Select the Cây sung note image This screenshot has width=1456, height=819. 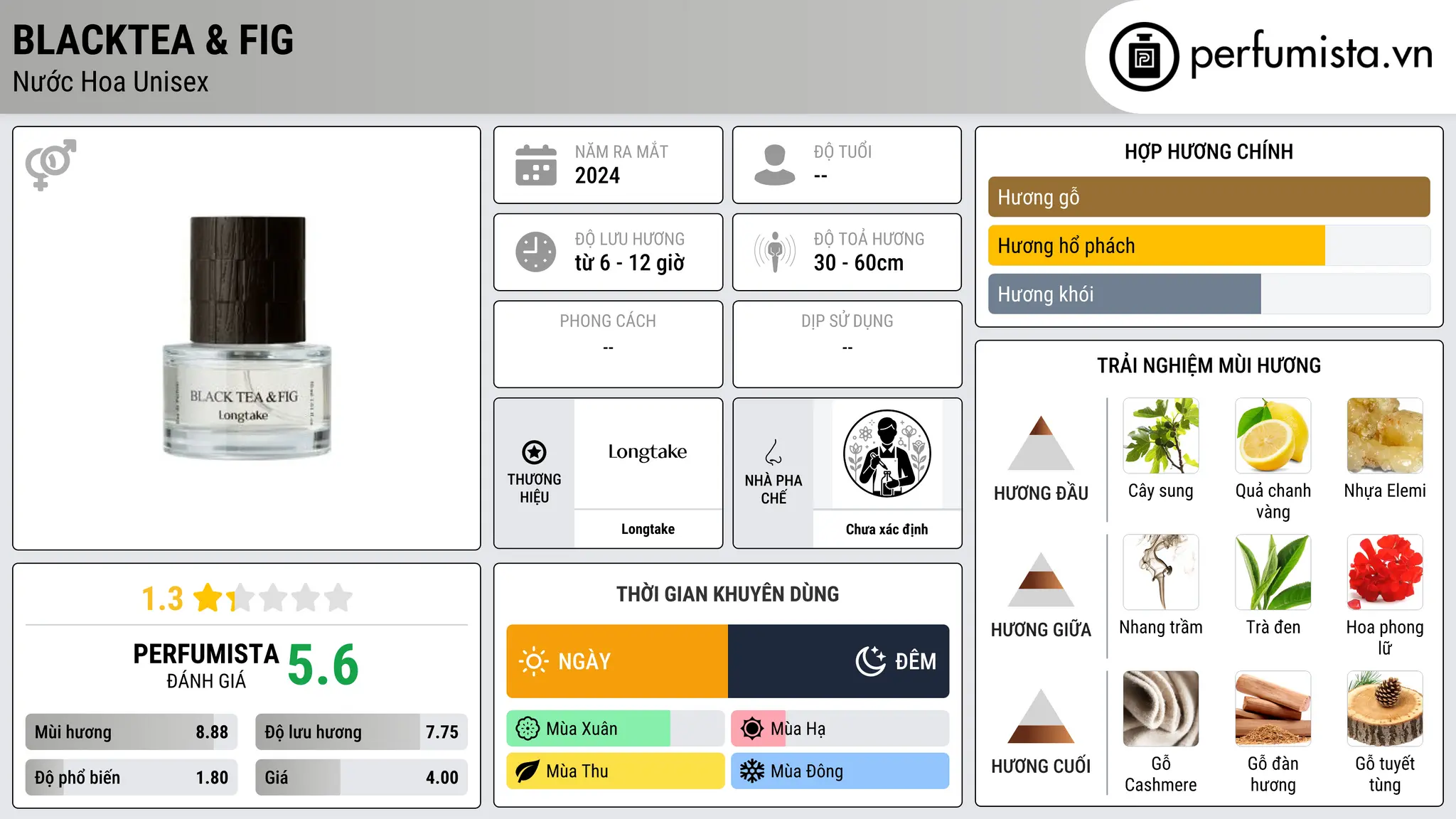1161,436
